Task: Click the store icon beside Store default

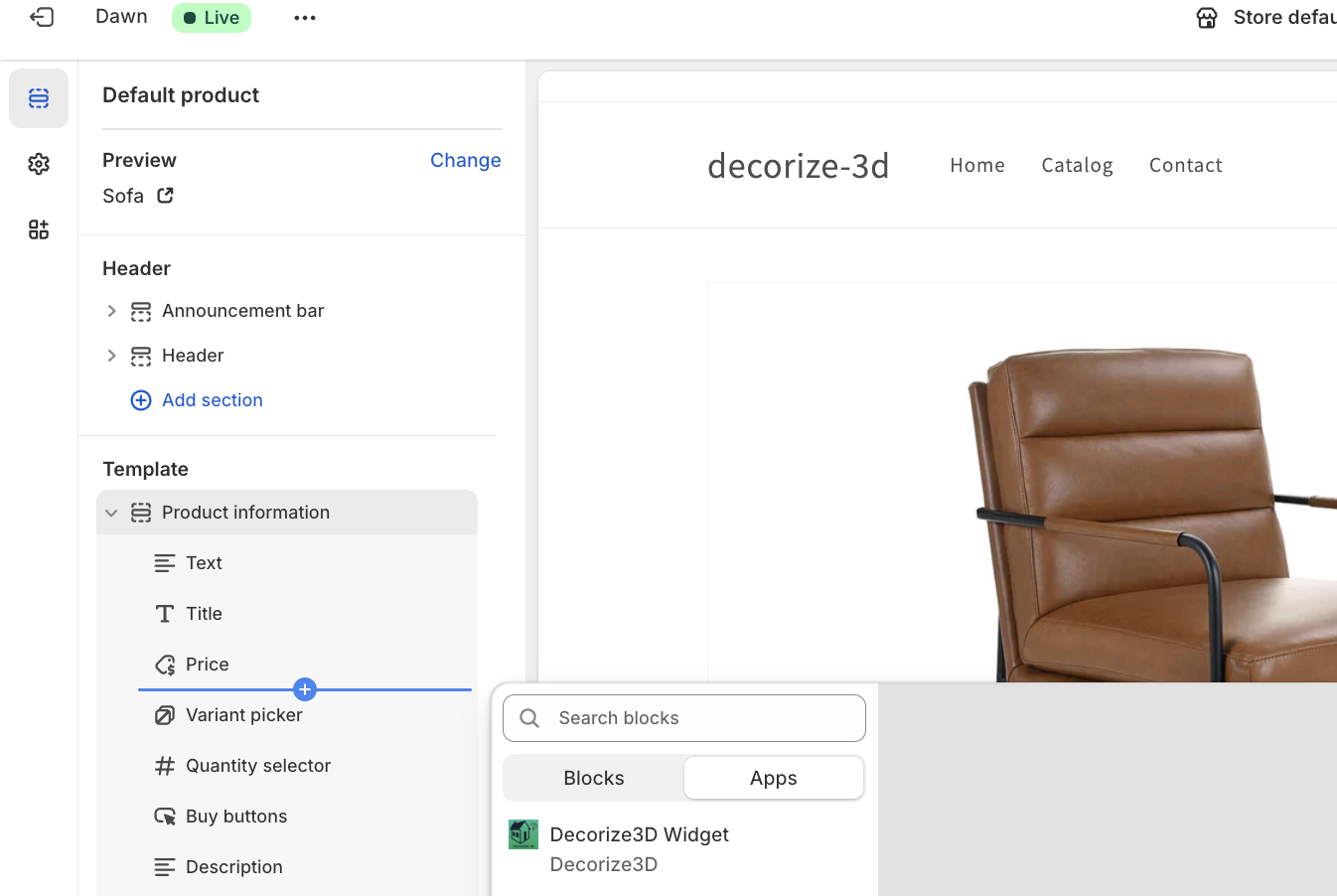Action: click(x=1207, y=18)
